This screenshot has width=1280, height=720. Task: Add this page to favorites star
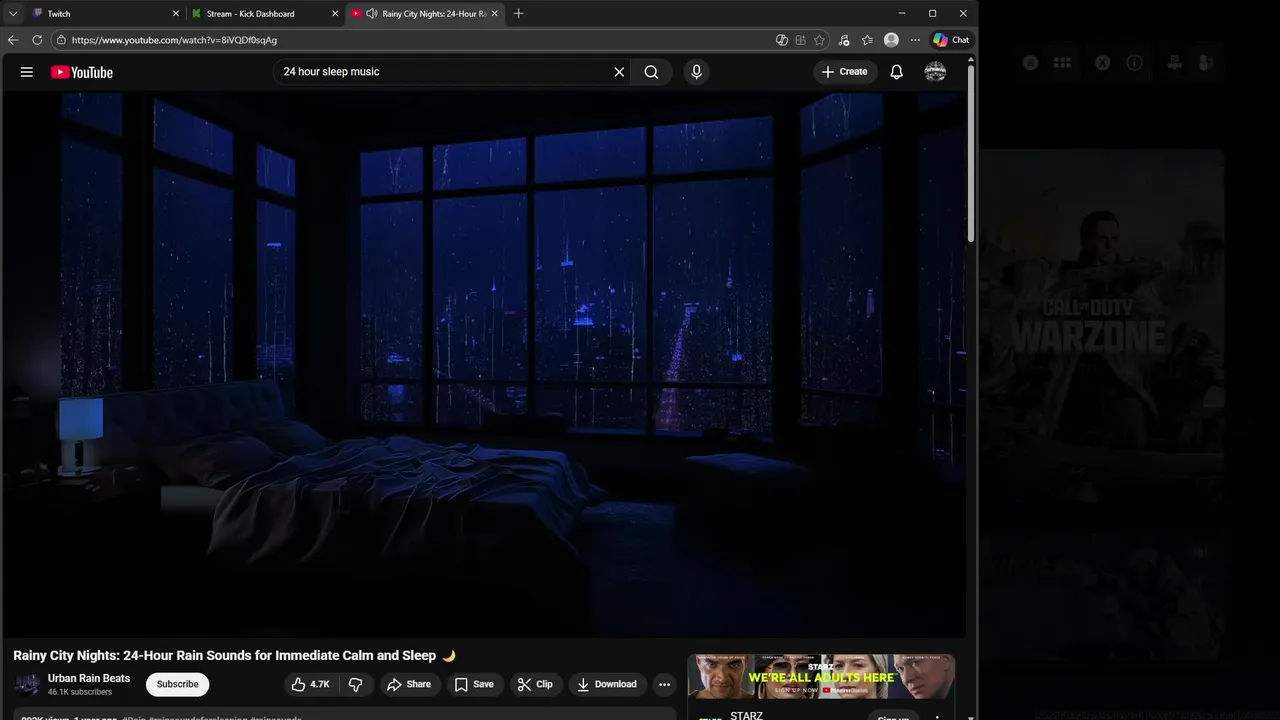coord(820,40)
